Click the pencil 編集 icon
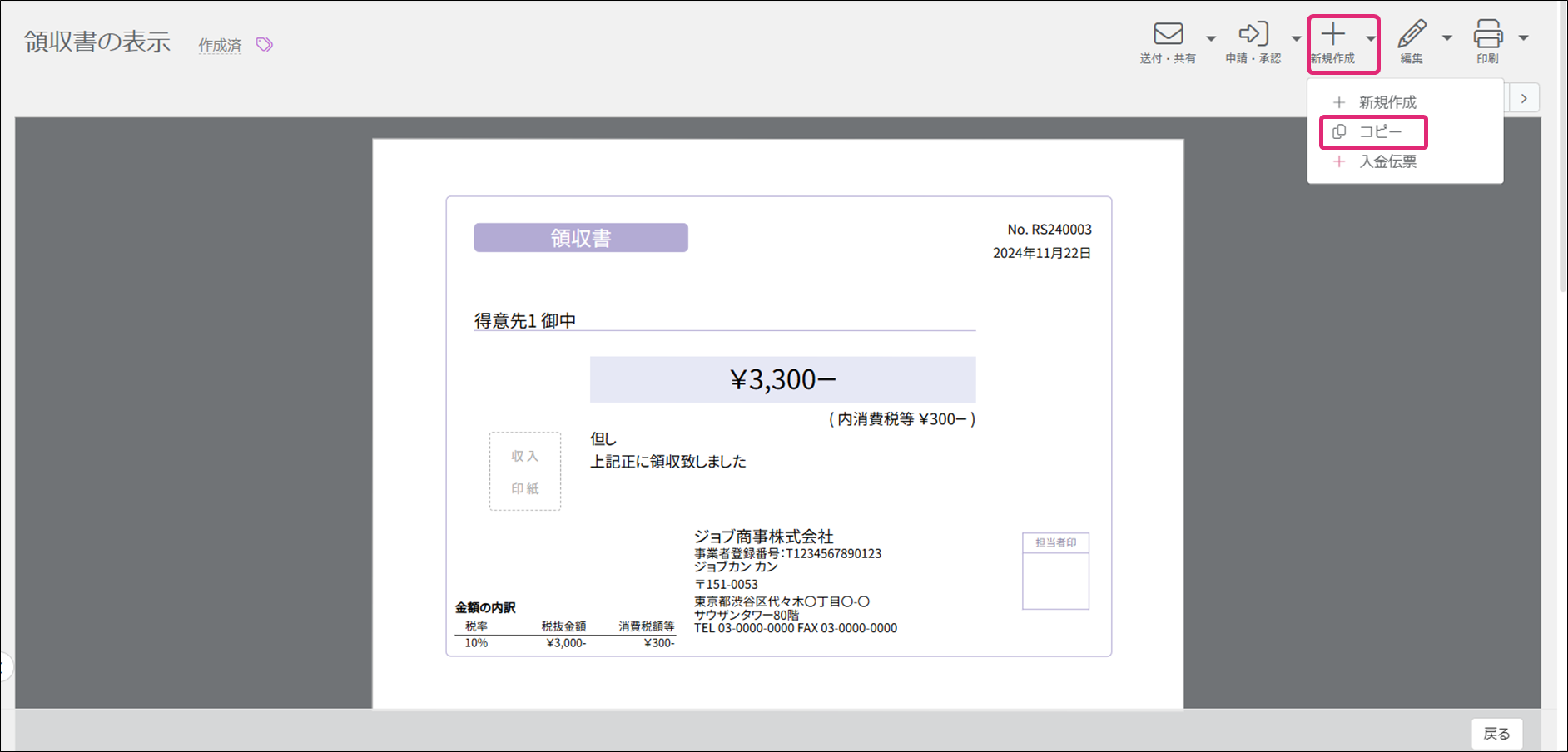 [x=1411, y=34]
